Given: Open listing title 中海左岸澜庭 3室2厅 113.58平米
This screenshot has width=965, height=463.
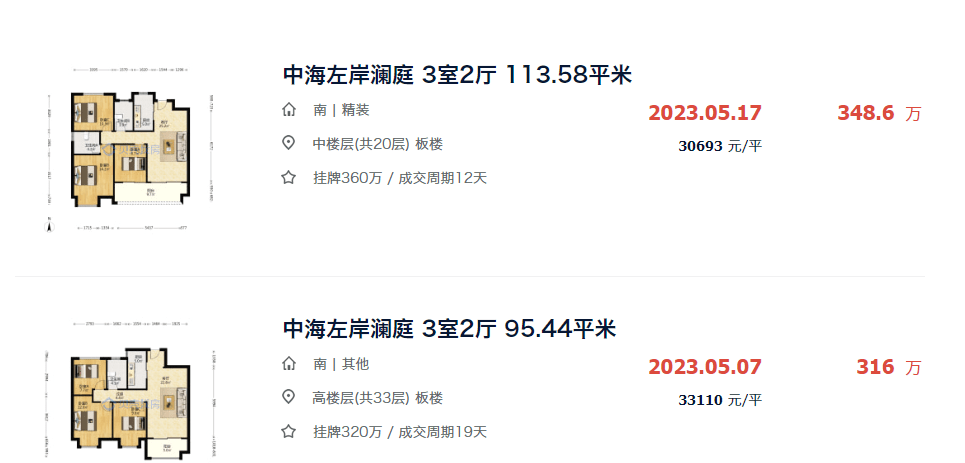Looking at the screenshot, I should (457, 76).
